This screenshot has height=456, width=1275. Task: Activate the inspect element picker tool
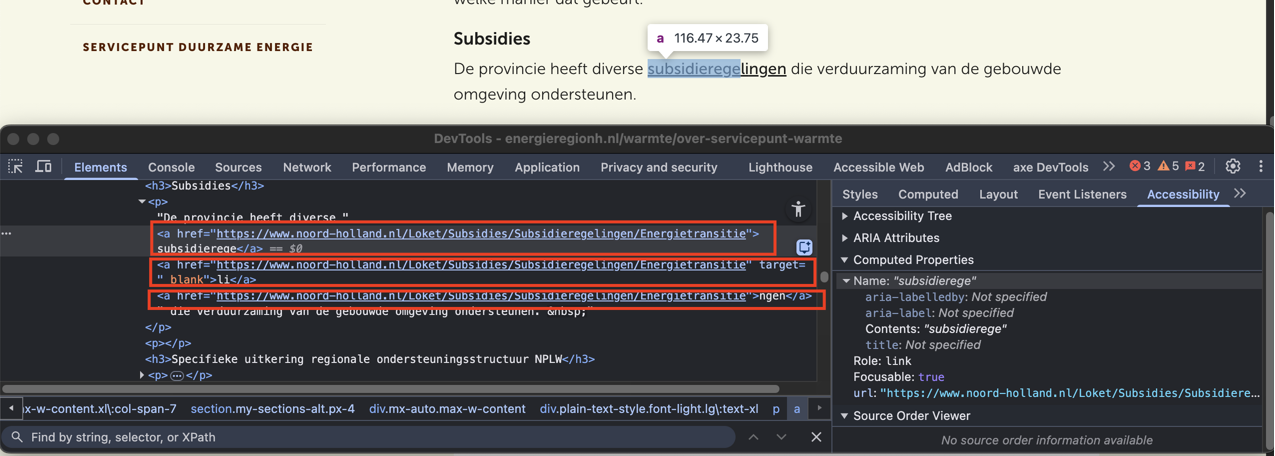(x=16, y=167)
